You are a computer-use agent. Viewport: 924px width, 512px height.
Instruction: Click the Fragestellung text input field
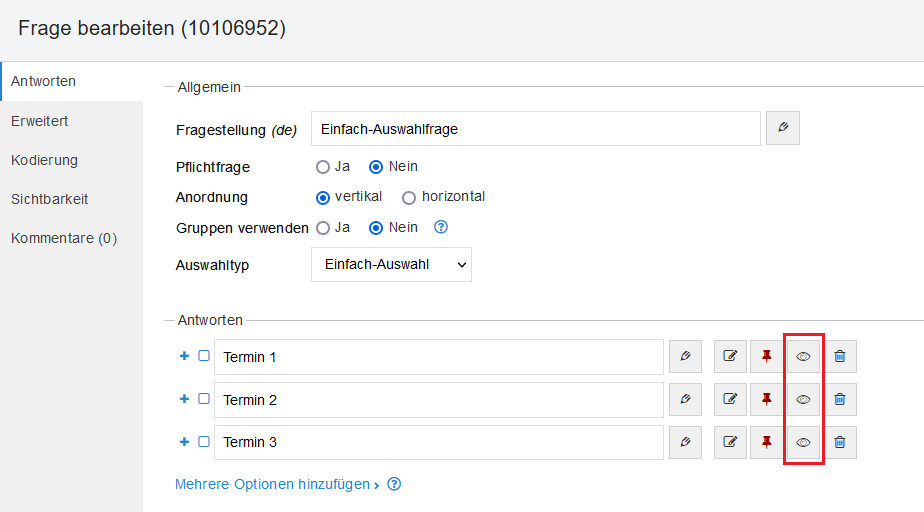click(536, 129)
